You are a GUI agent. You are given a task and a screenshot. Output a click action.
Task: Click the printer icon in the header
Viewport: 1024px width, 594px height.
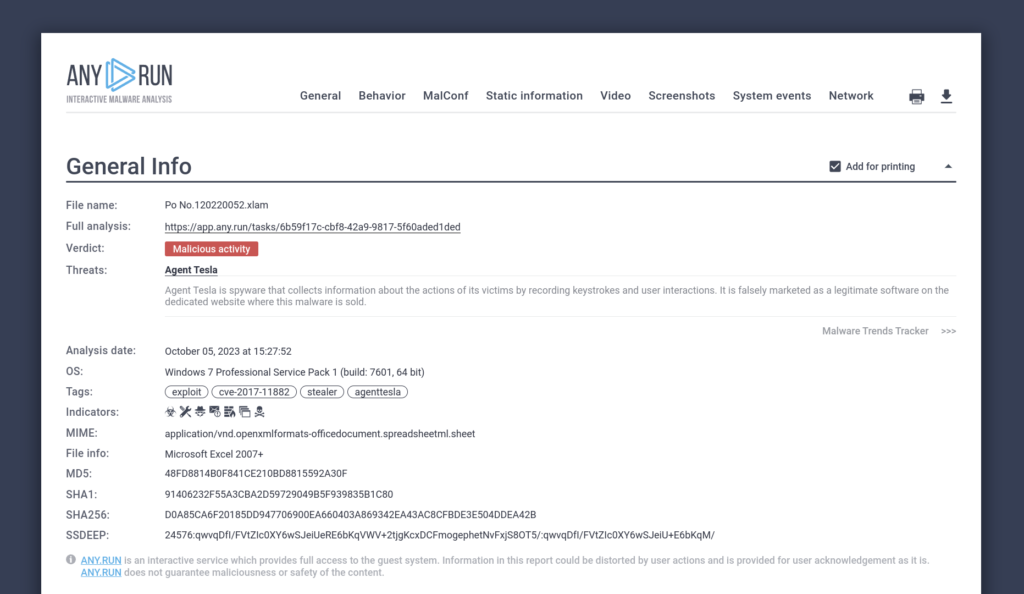[916, 97]
